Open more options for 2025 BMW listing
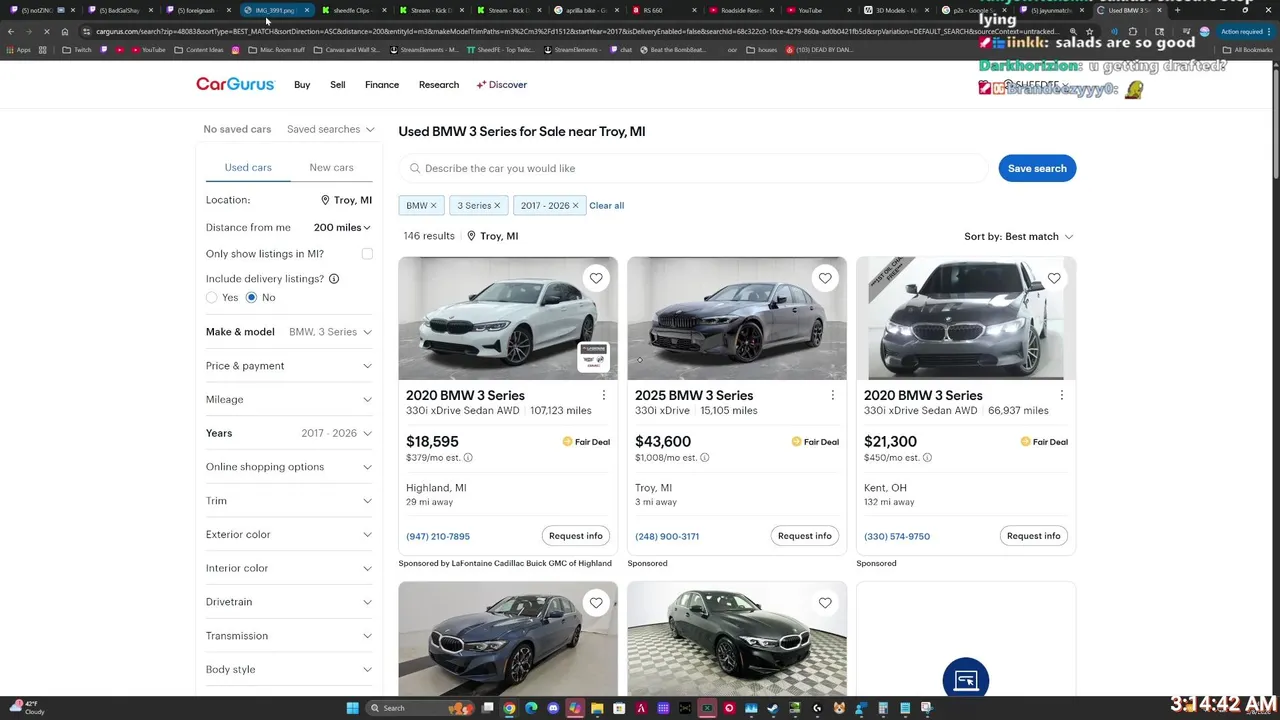The width and height of the screenshot is (1280, 720). 833,395
